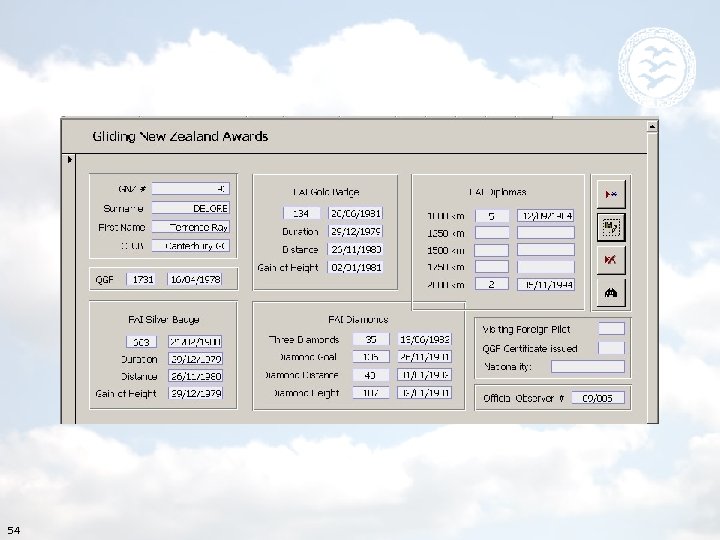720x540 pixels.
Task: Click the QGP number field 1731
Action: [x=141, y=279]
